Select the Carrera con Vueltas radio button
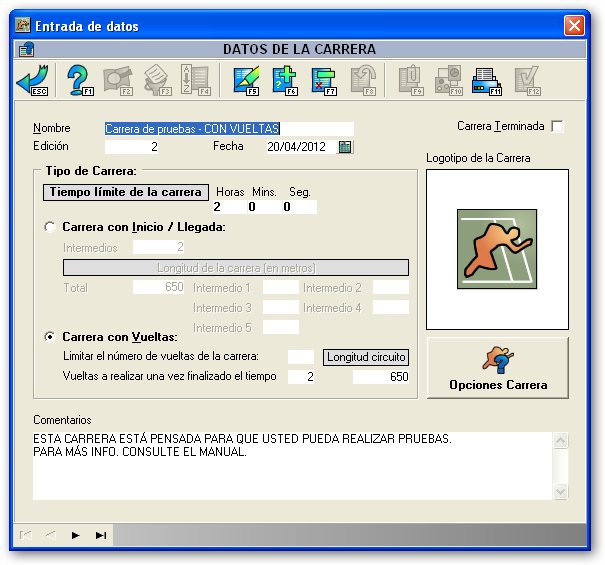Screen dimensions: 605x565 tap(50, 337)
